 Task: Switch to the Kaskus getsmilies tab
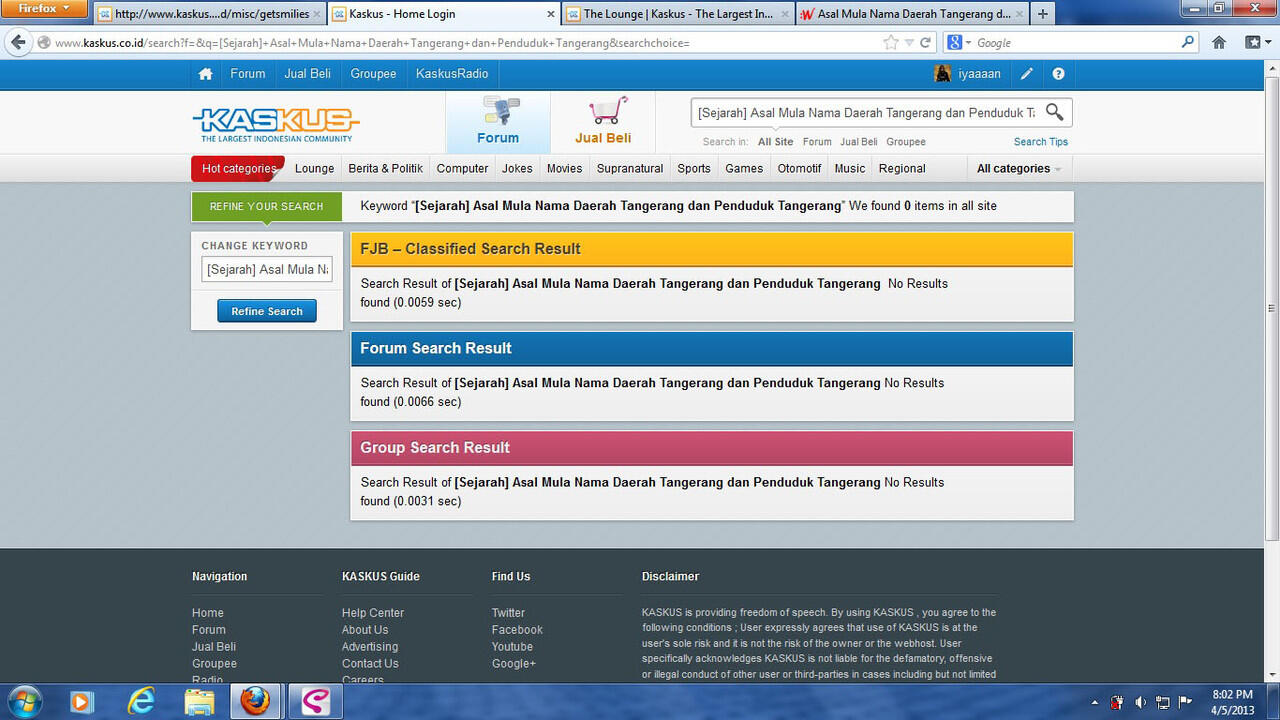click(210, 14)
